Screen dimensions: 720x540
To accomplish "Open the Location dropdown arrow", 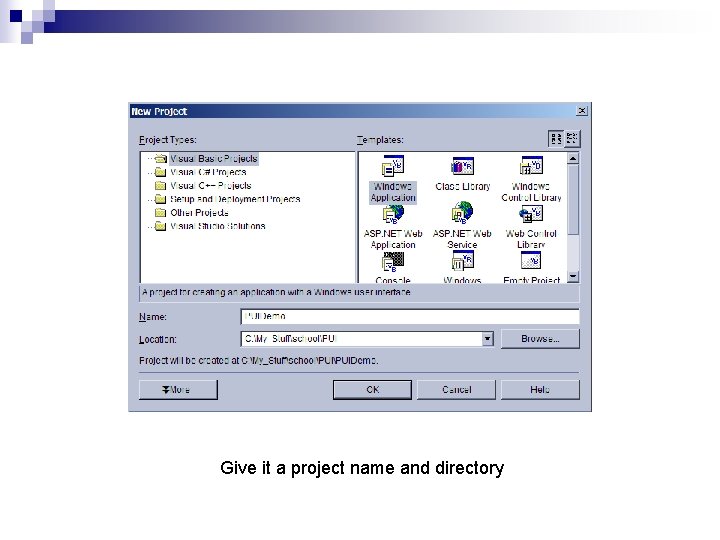I will (x=487, y=339).
